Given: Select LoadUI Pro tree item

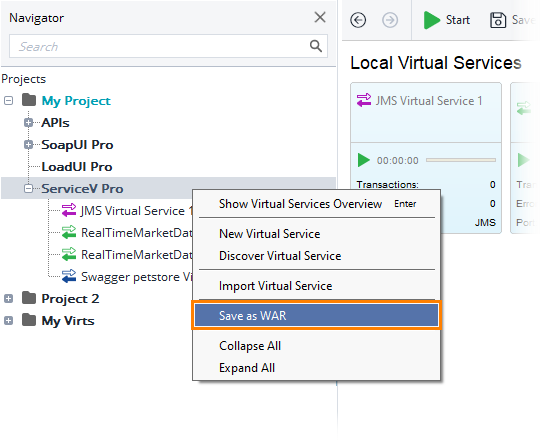Looking at the screenshot, I should pos(77,167).
